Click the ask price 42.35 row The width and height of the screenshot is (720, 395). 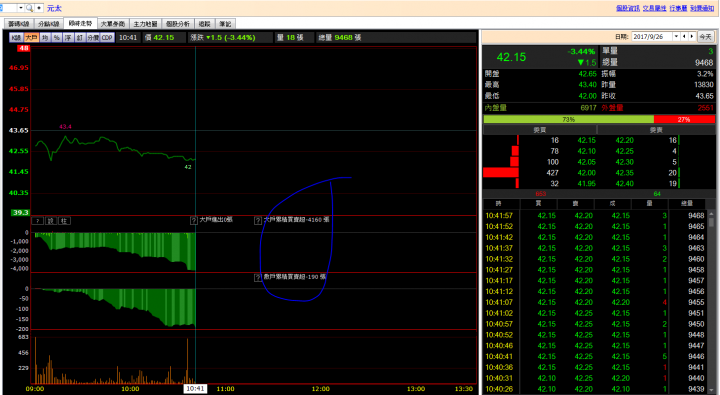624,173
